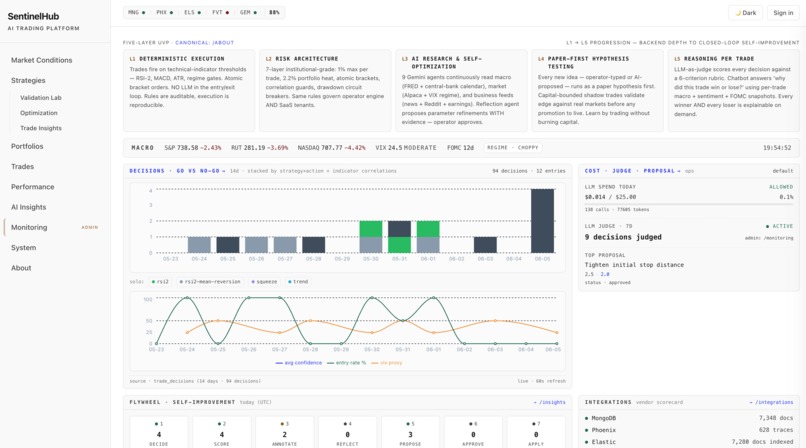This screenshot has width=806, height=448.
Task: Click the FVT status indicator
Action: pos(221,12)
